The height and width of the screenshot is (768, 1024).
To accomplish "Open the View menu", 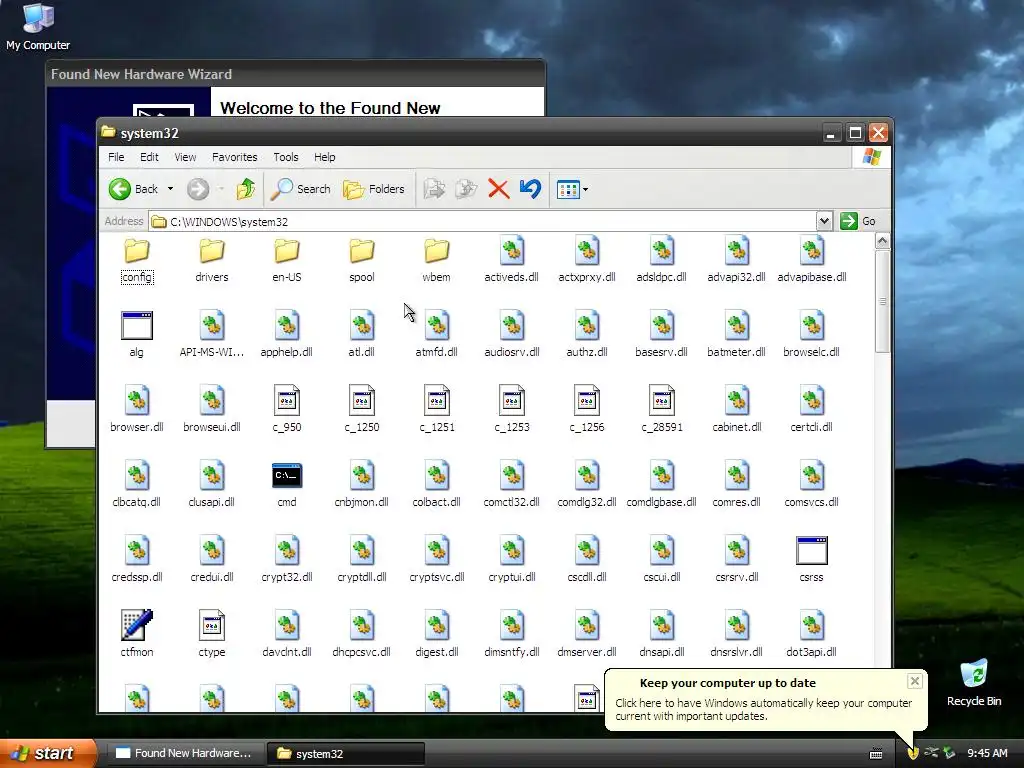I will [185, 157].
